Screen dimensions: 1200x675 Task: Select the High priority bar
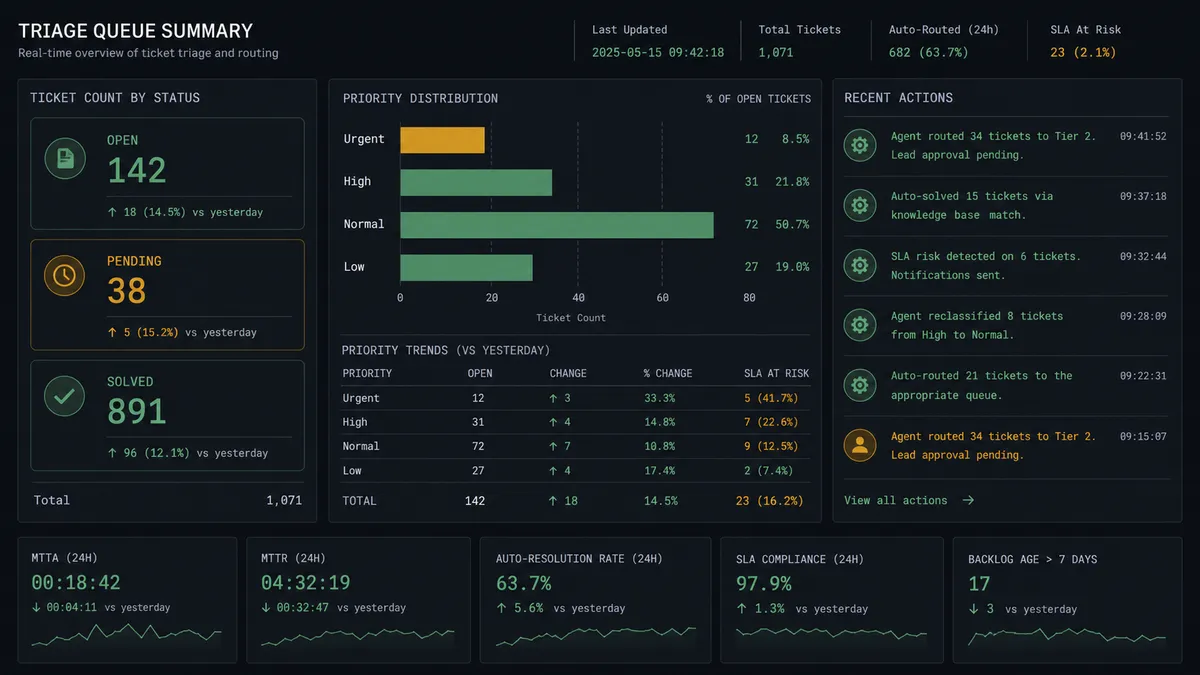(476, 182)
